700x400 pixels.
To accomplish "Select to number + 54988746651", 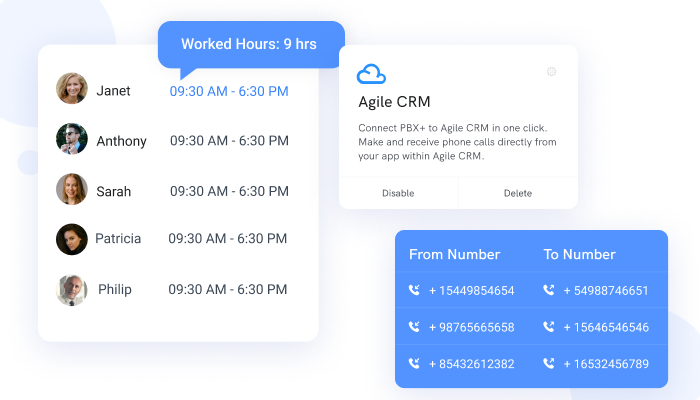I will tap(606, 291).
